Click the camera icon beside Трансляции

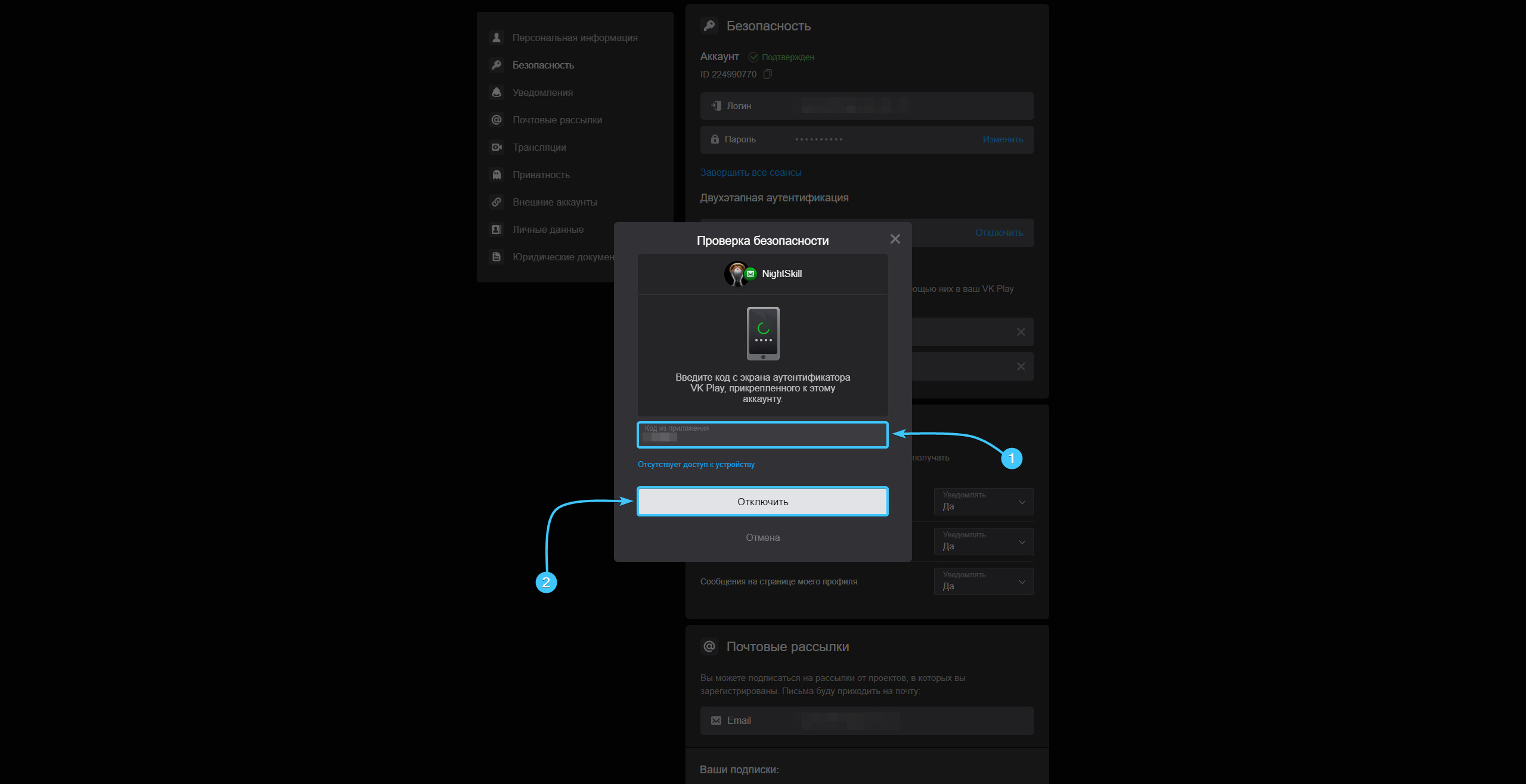[x=497, y=147]
